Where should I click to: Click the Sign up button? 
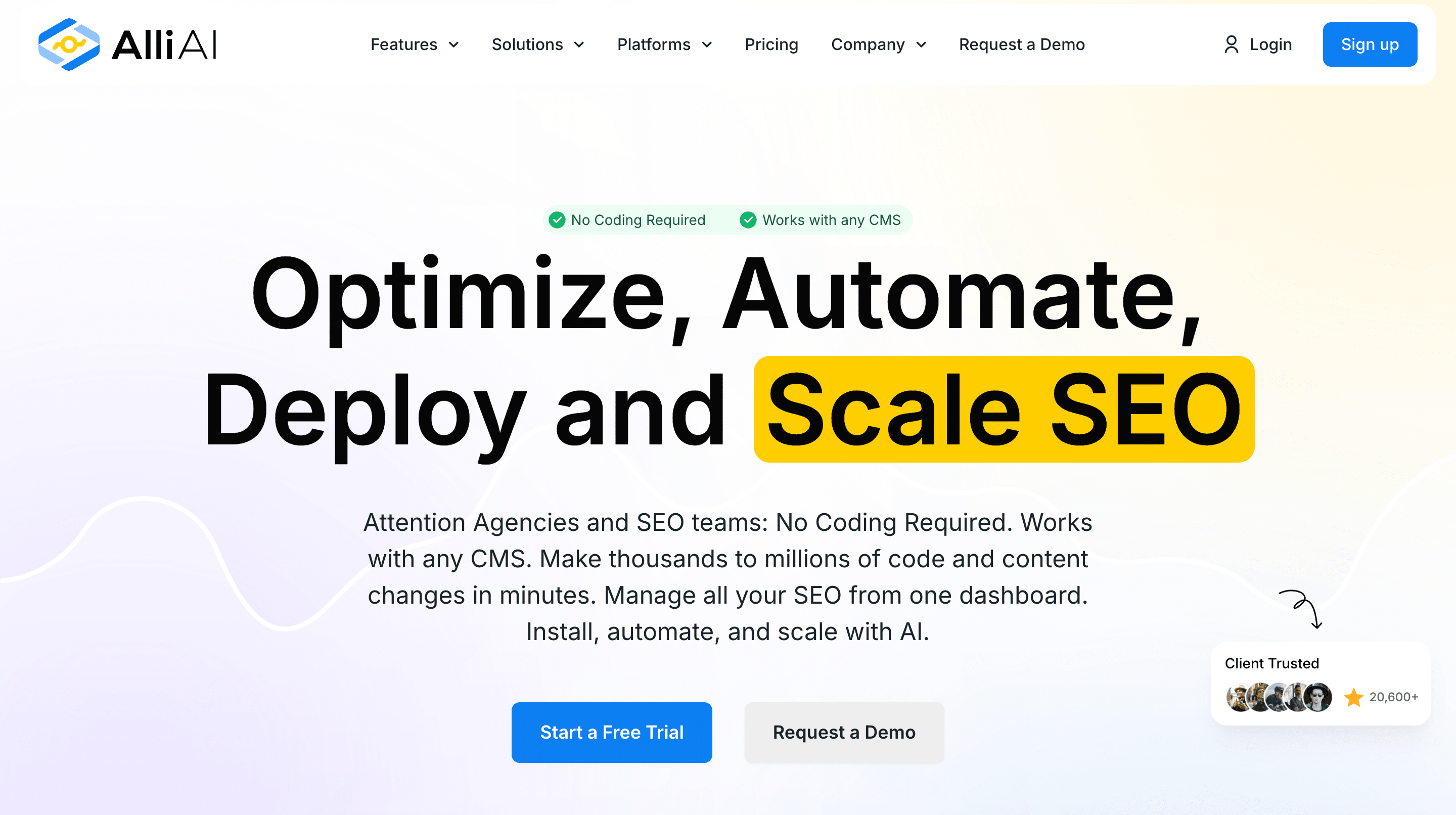point(1370,44)
